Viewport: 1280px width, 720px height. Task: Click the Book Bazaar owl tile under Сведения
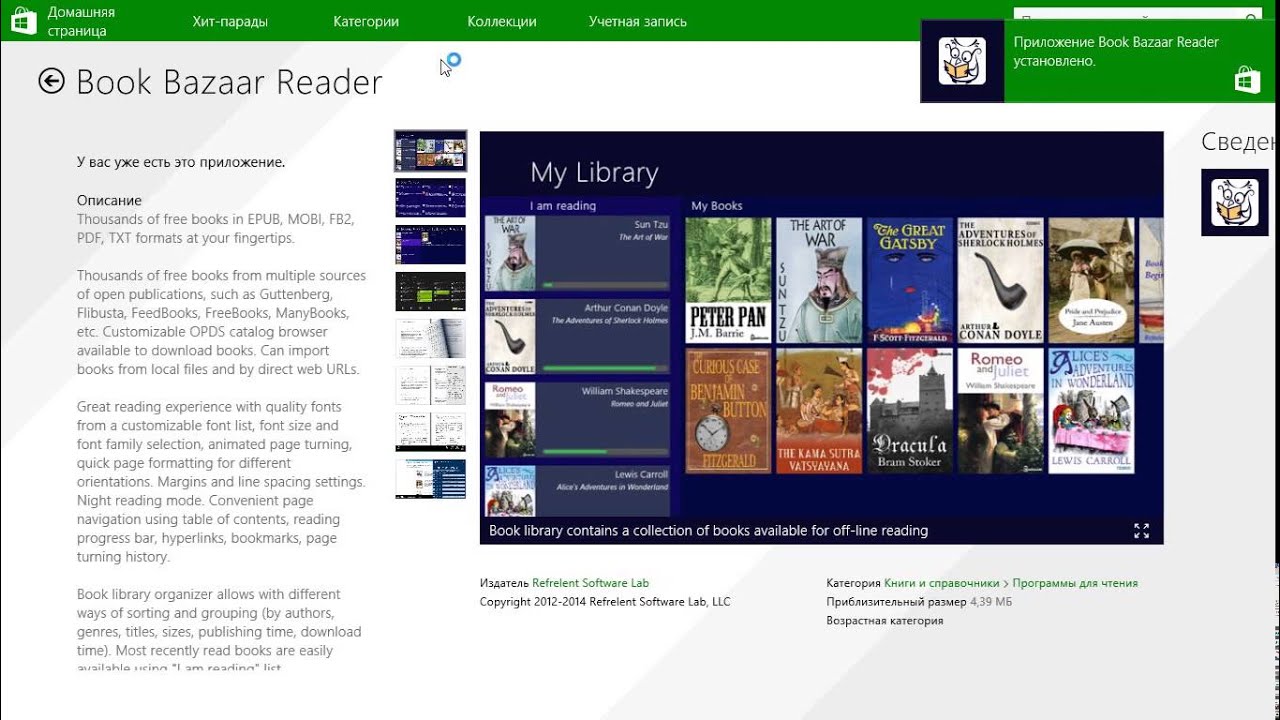coord(1234,202)
